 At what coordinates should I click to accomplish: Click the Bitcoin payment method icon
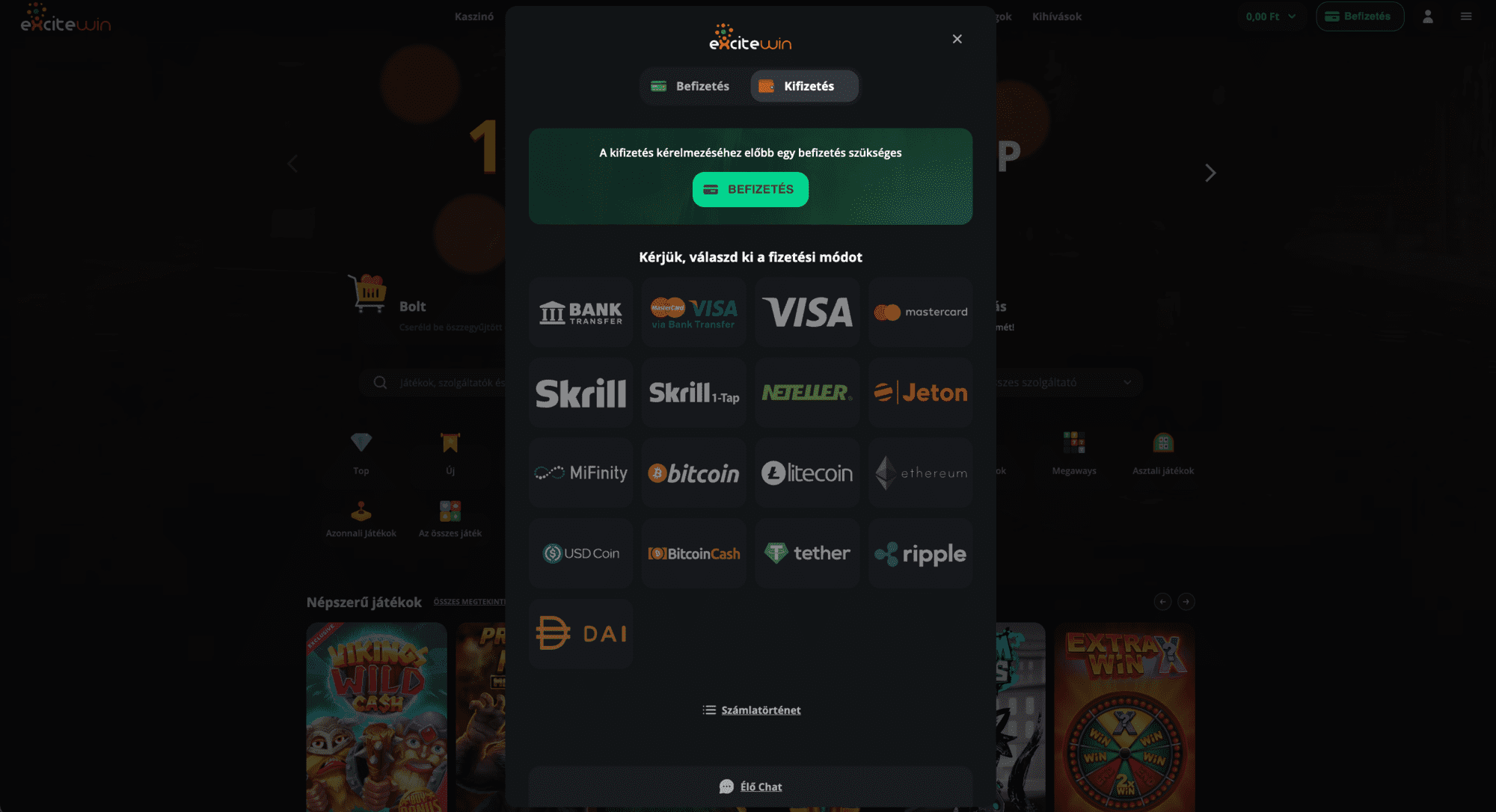coord(693,472)
